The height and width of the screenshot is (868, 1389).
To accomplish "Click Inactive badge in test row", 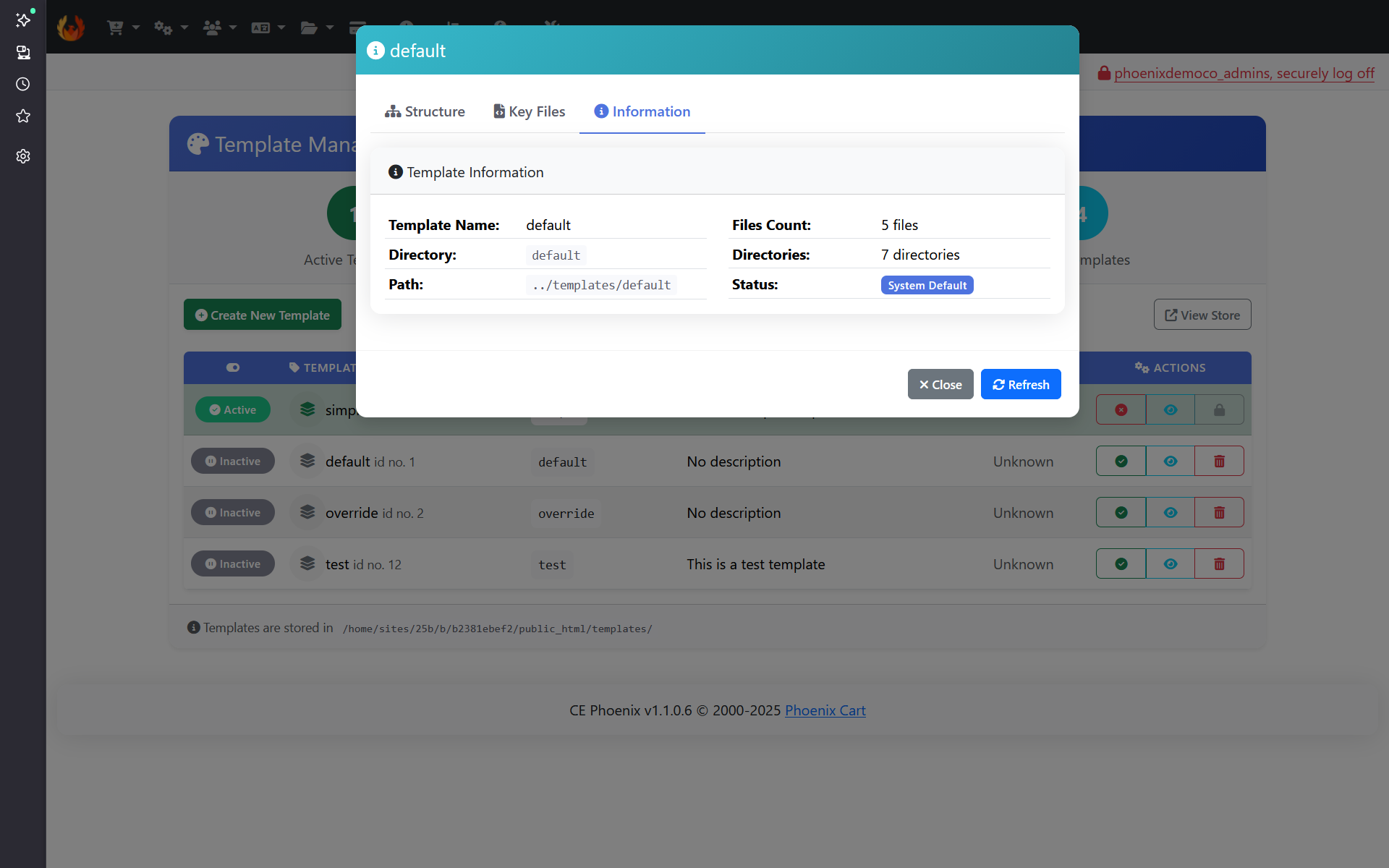I will pos(233,563).
